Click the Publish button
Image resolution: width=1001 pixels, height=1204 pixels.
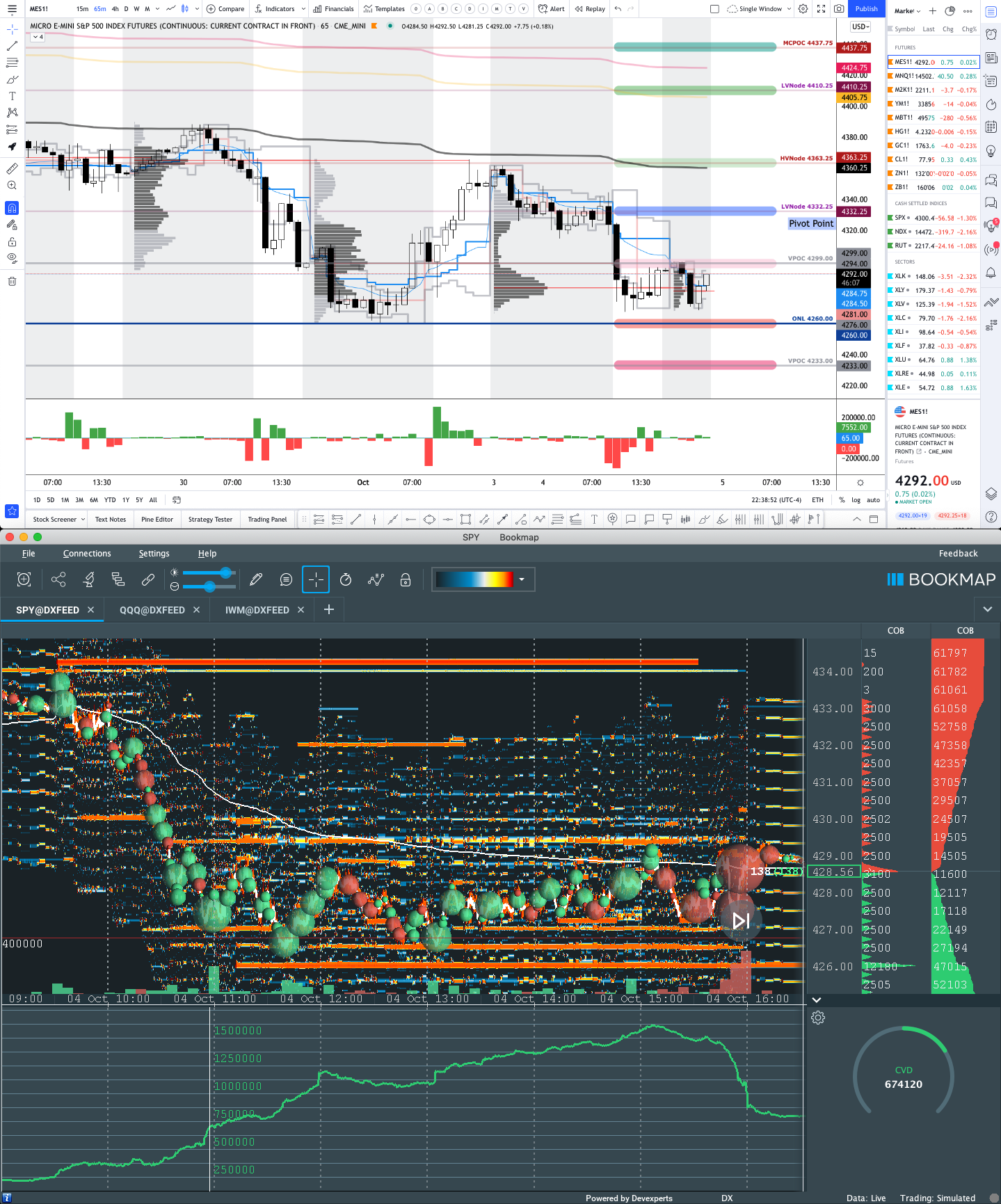click(867, 9)
